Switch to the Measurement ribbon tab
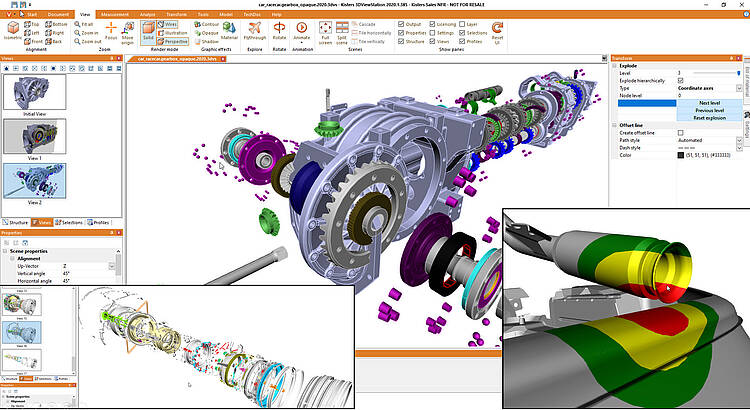Viewport: 750px width, 410px height. (x=115, y=14)
